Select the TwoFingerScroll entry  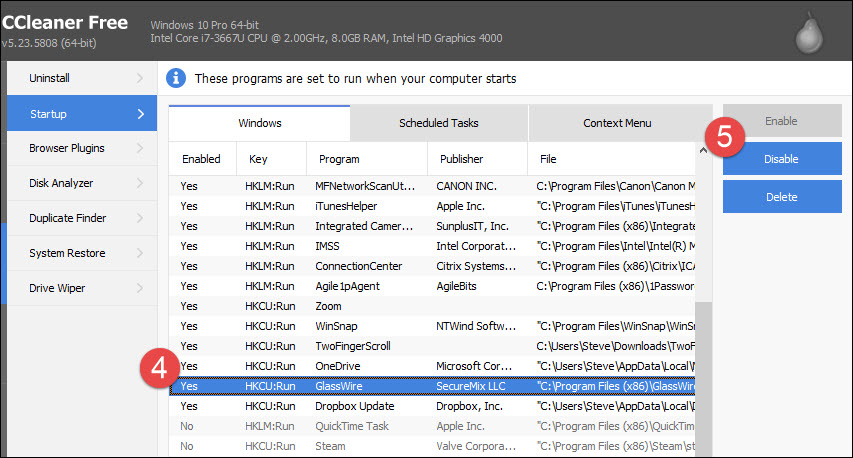tap(432, 346)
